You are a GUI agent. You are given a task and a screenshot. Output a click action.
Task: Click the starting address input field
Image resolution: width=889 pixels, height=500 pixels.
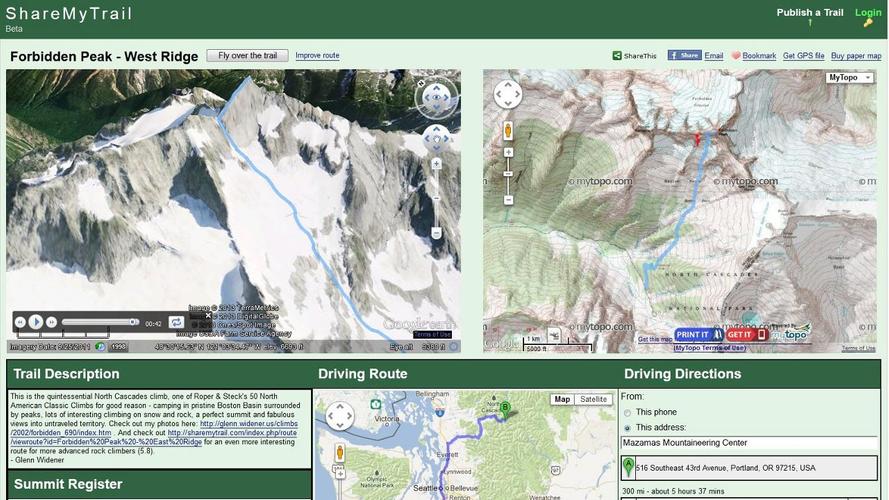tap(748, 443)
